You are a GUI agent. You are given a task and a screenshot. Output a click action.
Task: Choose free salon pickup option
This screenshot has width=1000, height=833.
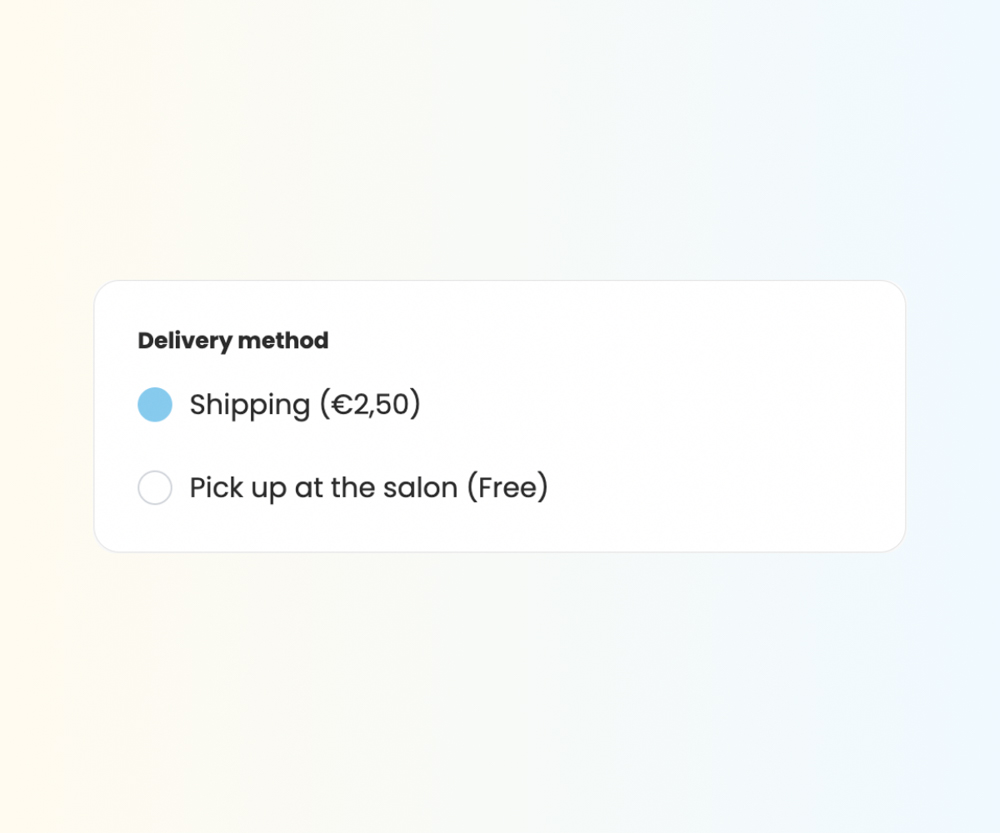coord(155,488)
